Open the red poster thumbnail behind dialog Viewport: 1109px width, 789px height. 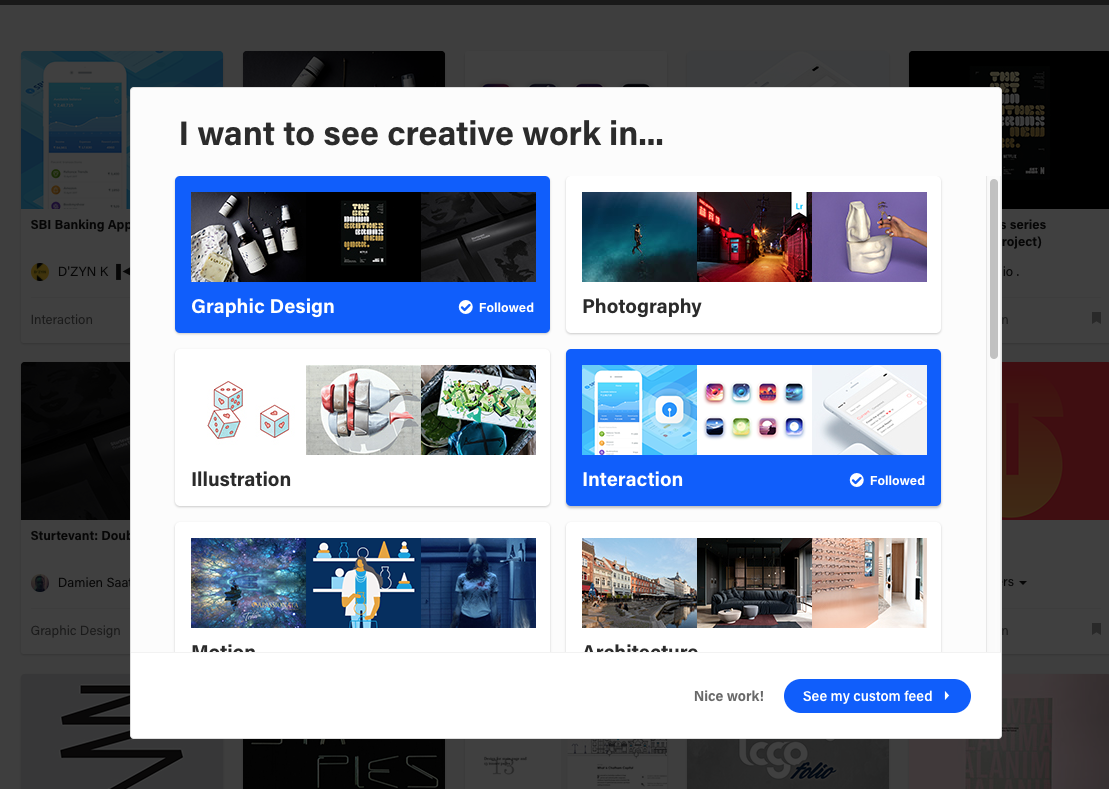[1055, 441]
